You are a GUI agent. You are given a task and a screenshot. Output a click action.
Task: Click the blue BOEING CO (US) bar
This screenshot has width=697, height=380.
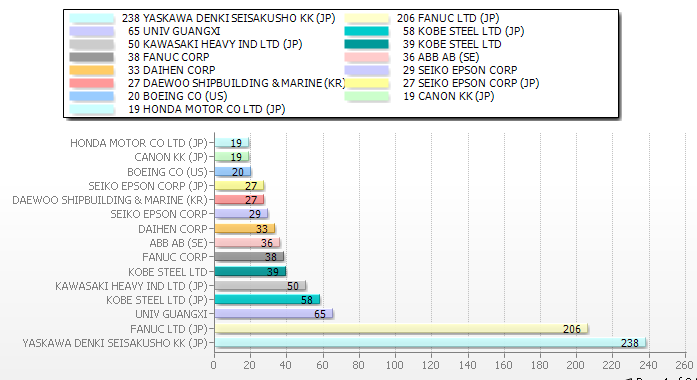[233, 171]
